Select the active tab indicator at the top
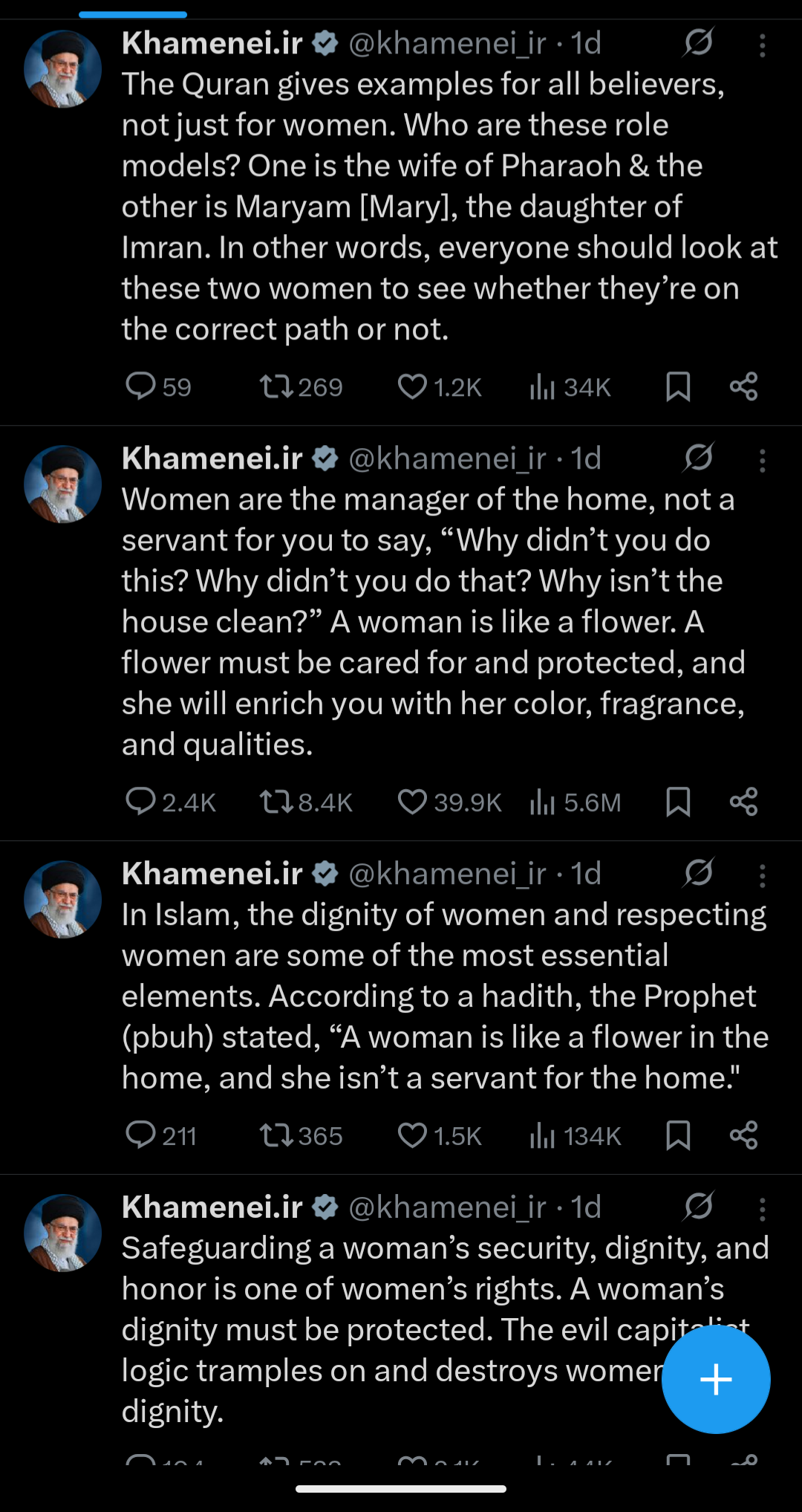Viewport: 802px width, 1512px height. click(x=133, y=14)
